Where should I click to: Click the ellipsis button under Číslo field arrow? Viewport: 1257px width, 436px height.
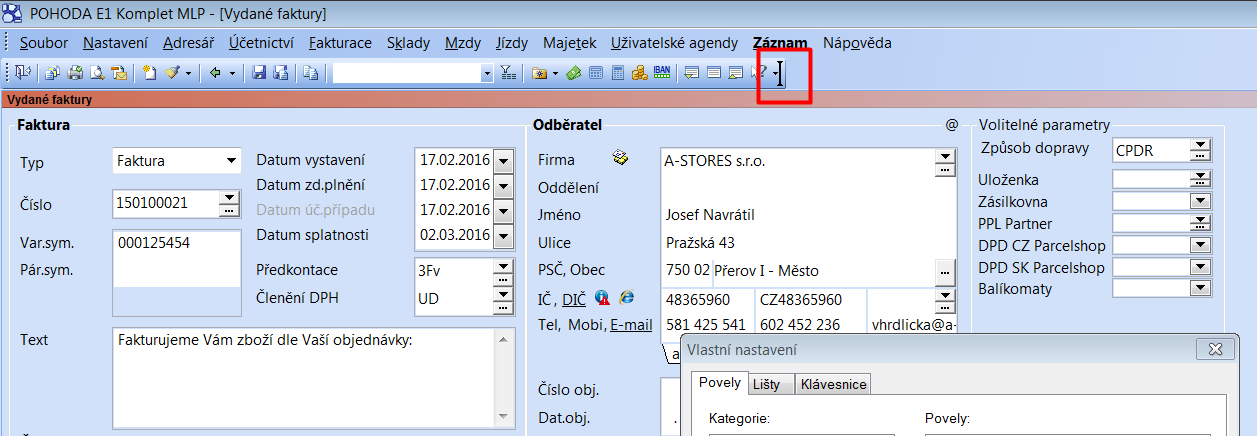click(x=230, y=211)
